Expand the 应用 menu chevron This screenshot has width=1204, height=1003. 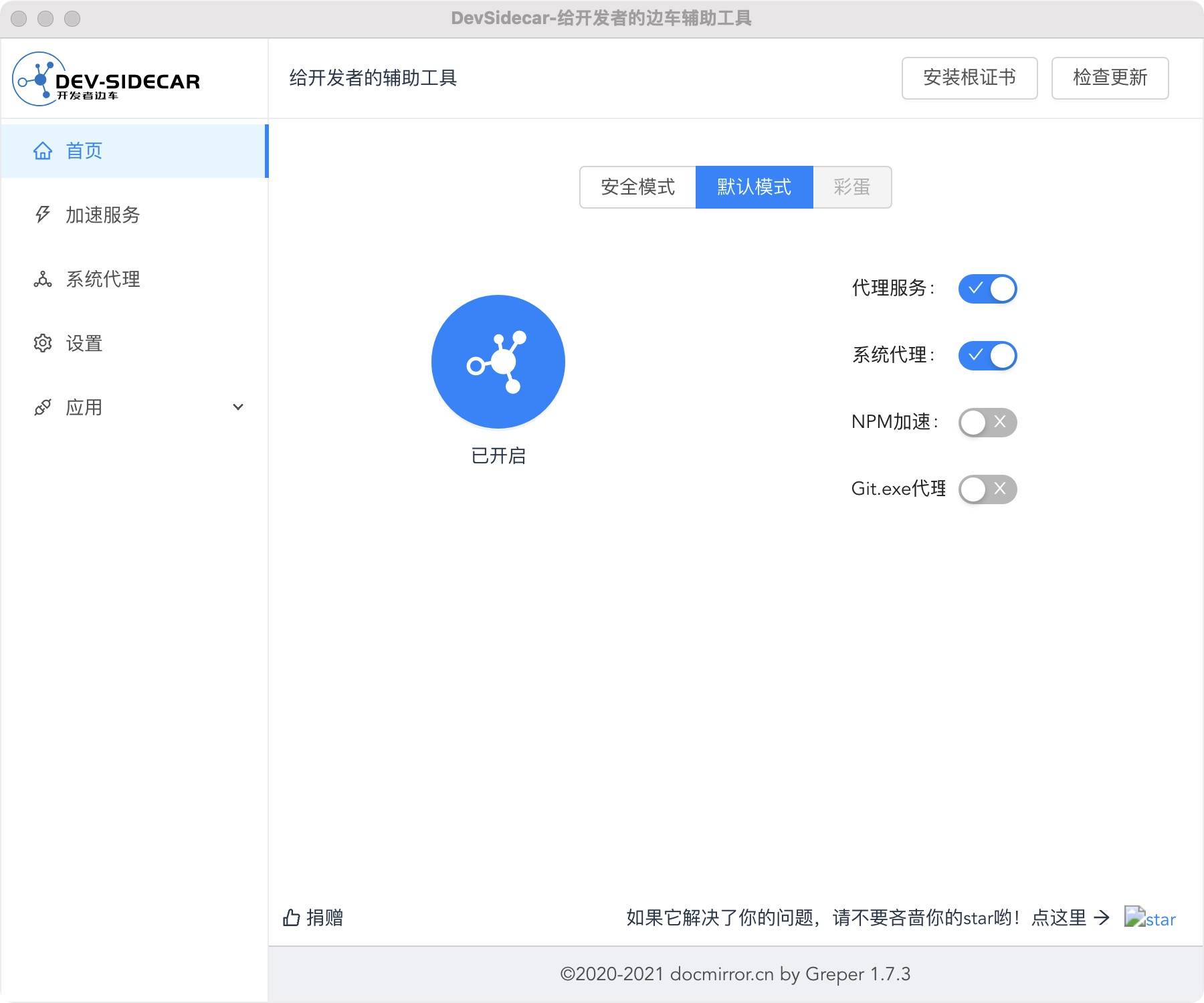pyautogui.click(x=238, y=407)
